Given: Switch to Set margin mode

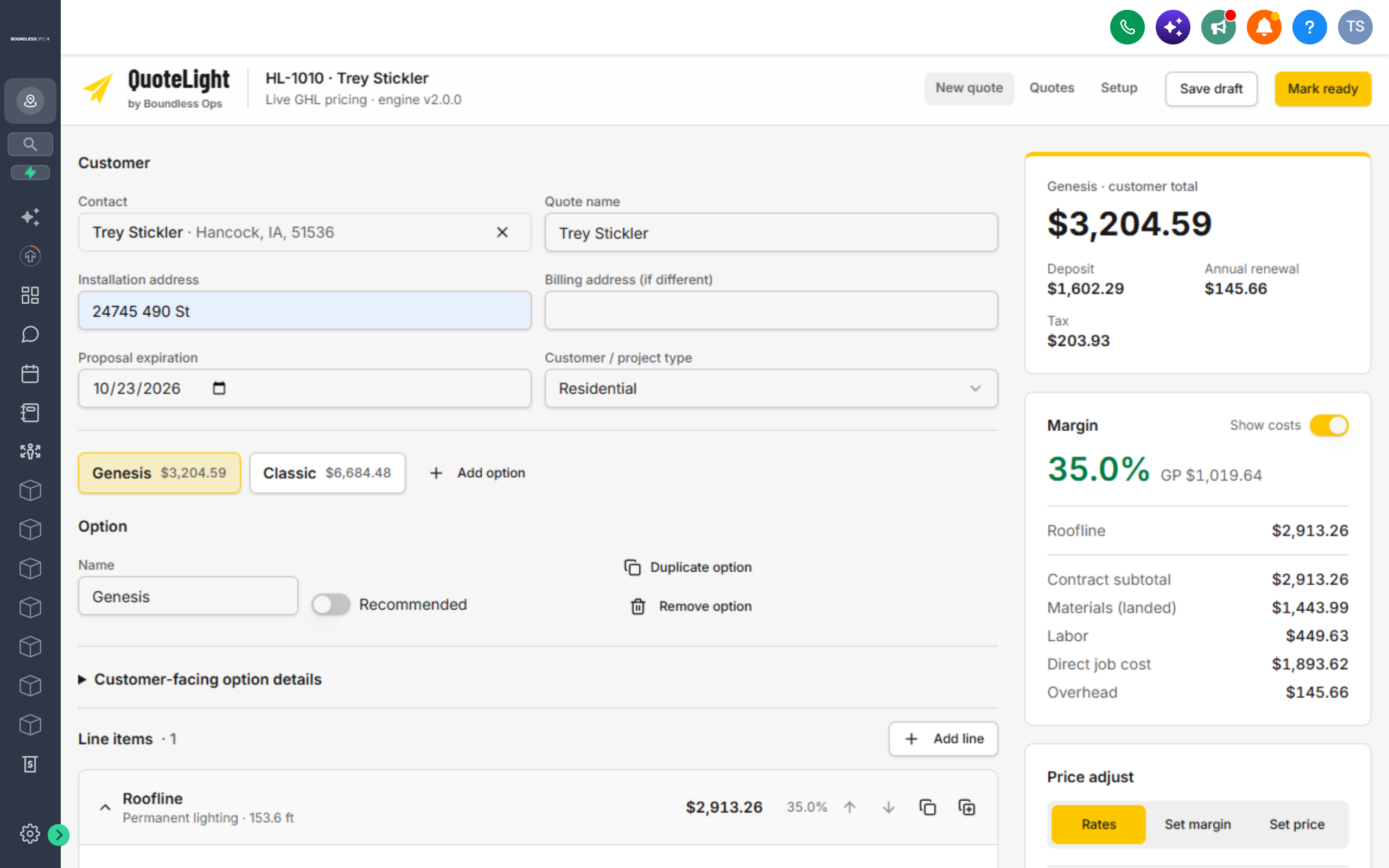Looking at the screenshot, I should click(1197, 825).
